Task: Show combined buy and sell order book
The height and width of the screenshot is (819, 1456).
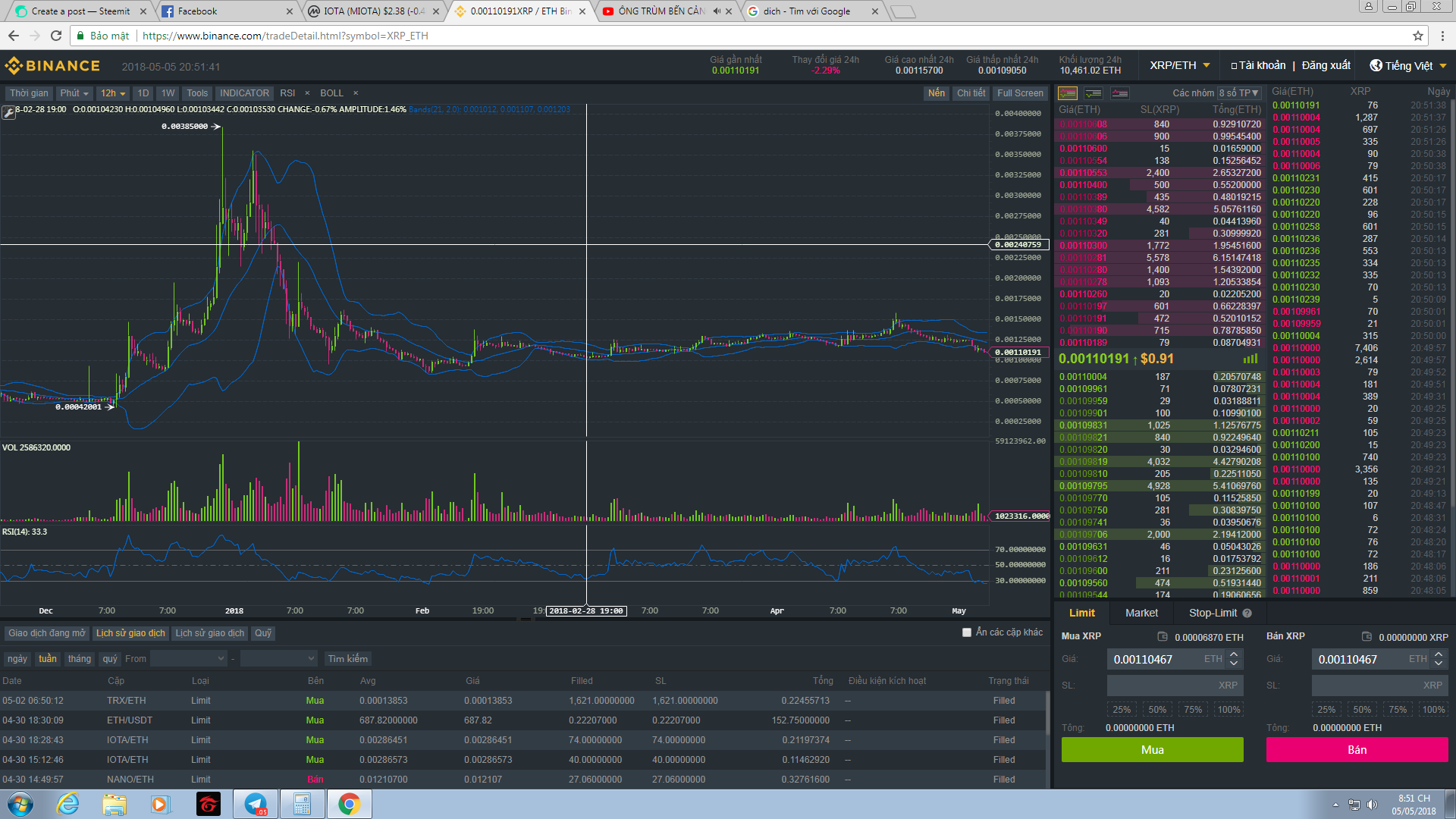Action: coord(1068,93)
